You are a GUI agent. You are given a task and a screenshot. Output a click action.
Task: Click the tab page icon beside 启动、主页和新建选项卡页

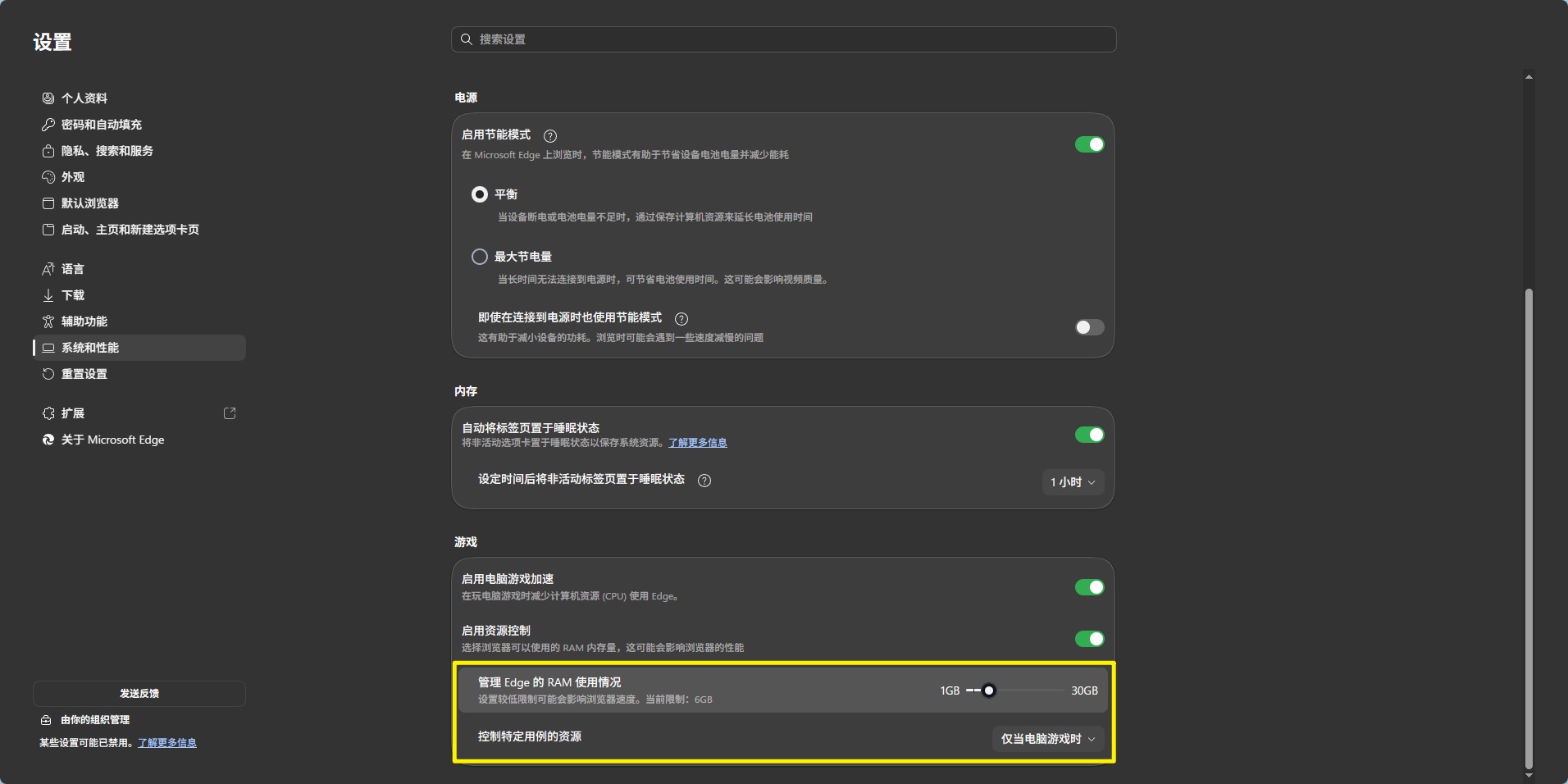click(48, 230)
